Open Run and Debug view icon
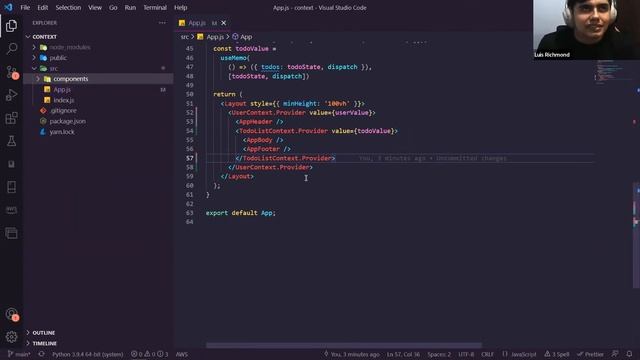Image resolution: width=640 pixels, height=360 pixels. click(11, 95)
